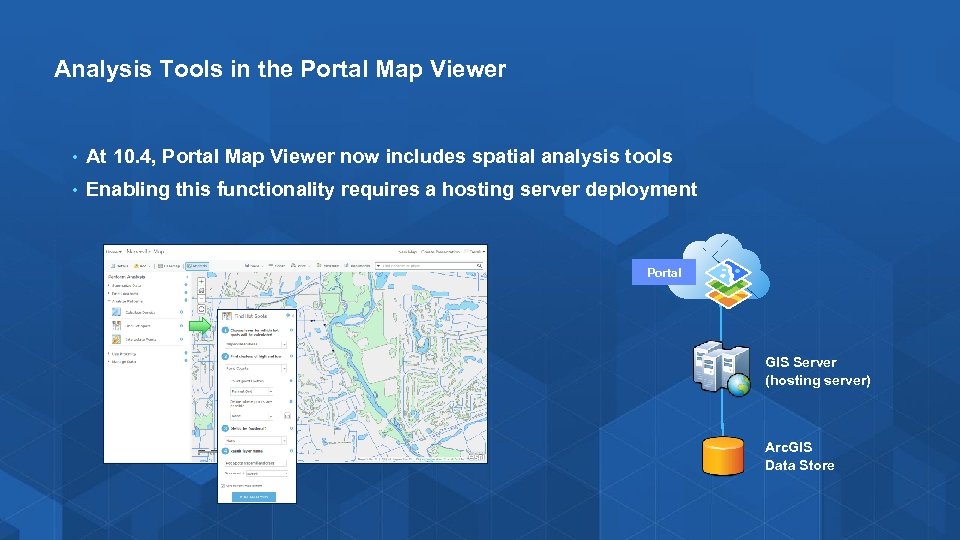
Task: Collapse the Analyze Patterns category
Action: click(x=126, y=301)
